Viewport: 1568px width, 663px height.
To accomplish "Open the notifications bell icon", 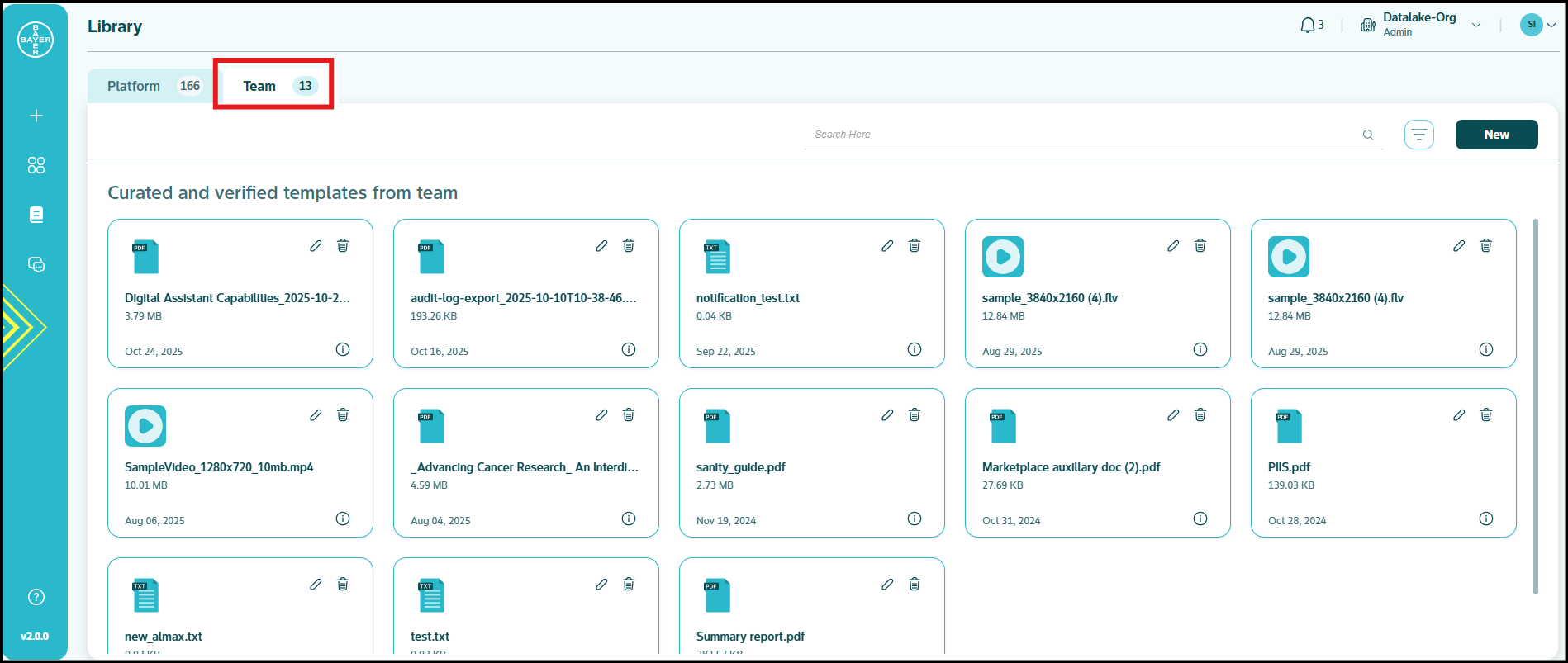I will 1308,26.
